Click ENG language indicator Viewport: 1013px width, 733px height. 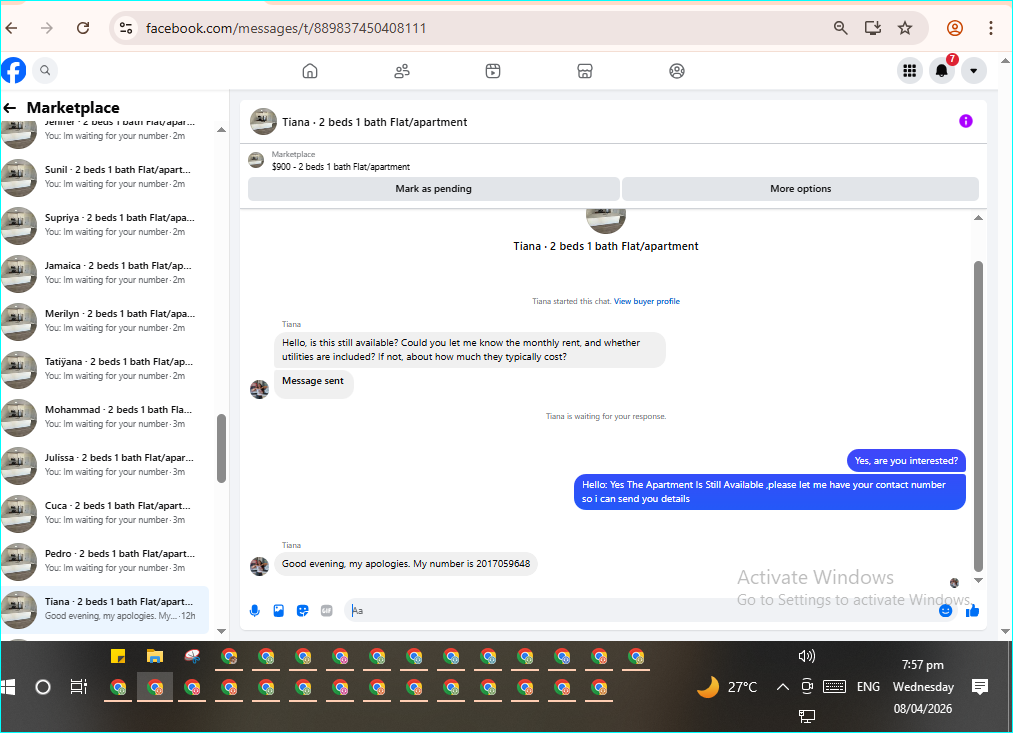[x=868, y=687]
